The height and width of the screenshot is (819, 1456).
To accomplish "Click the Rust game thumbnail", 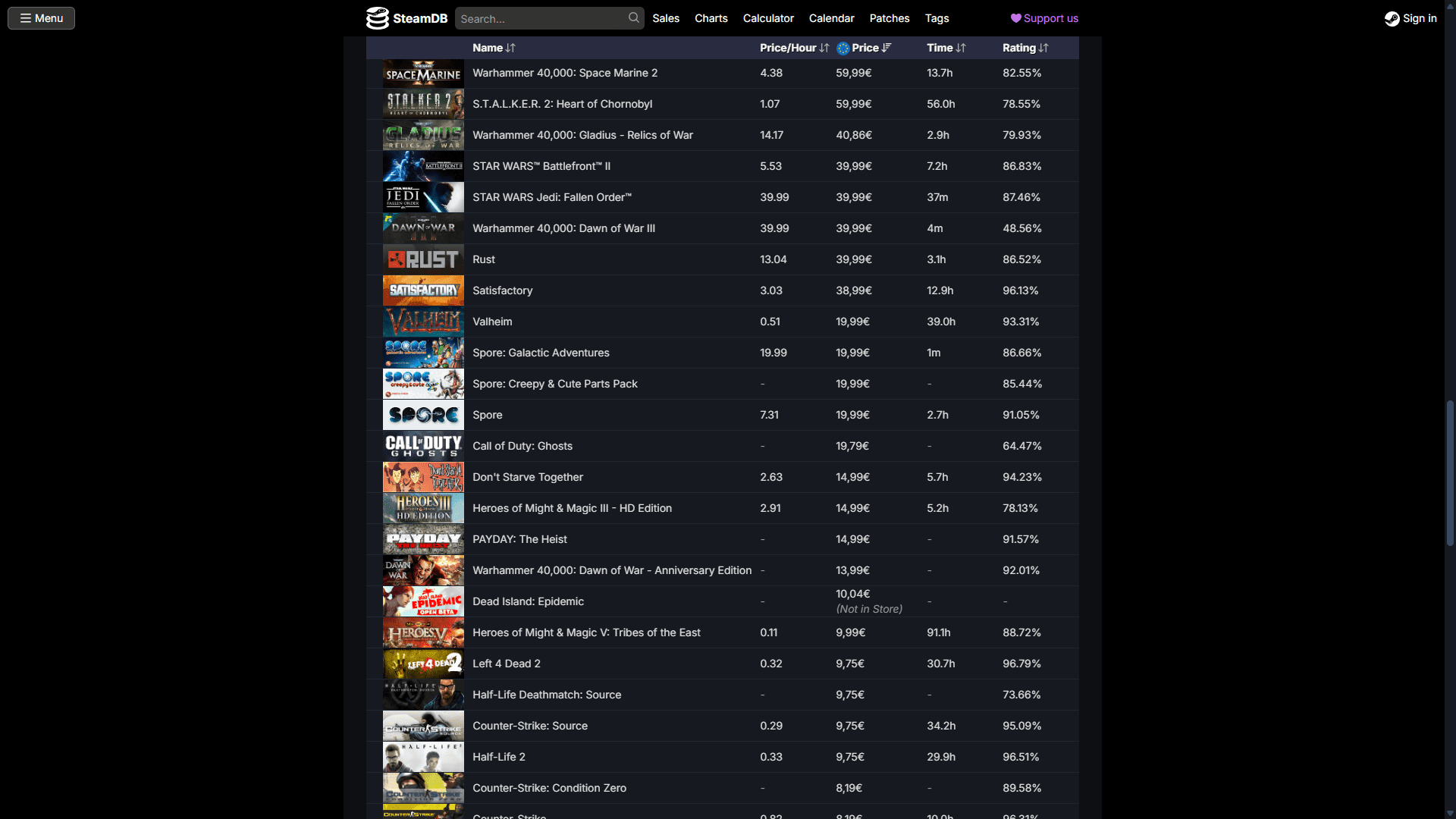I will click(x=423, y=259).
